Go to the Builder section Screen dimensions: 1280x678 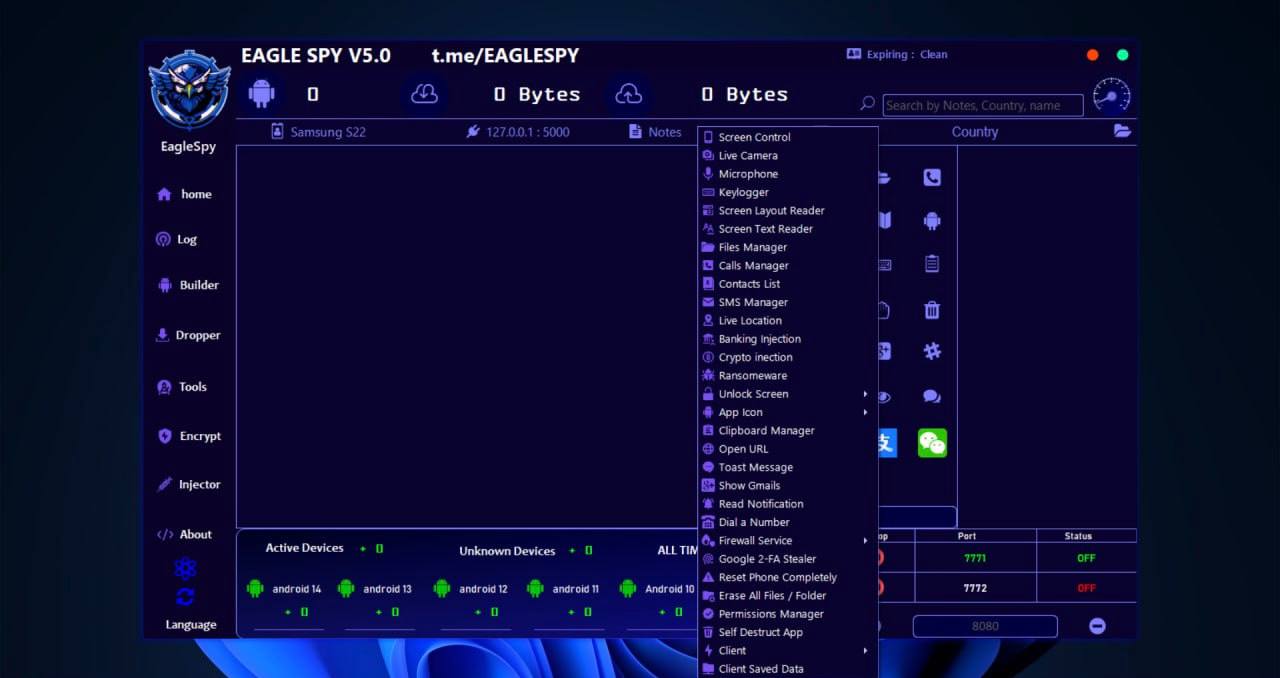point(188,285)
